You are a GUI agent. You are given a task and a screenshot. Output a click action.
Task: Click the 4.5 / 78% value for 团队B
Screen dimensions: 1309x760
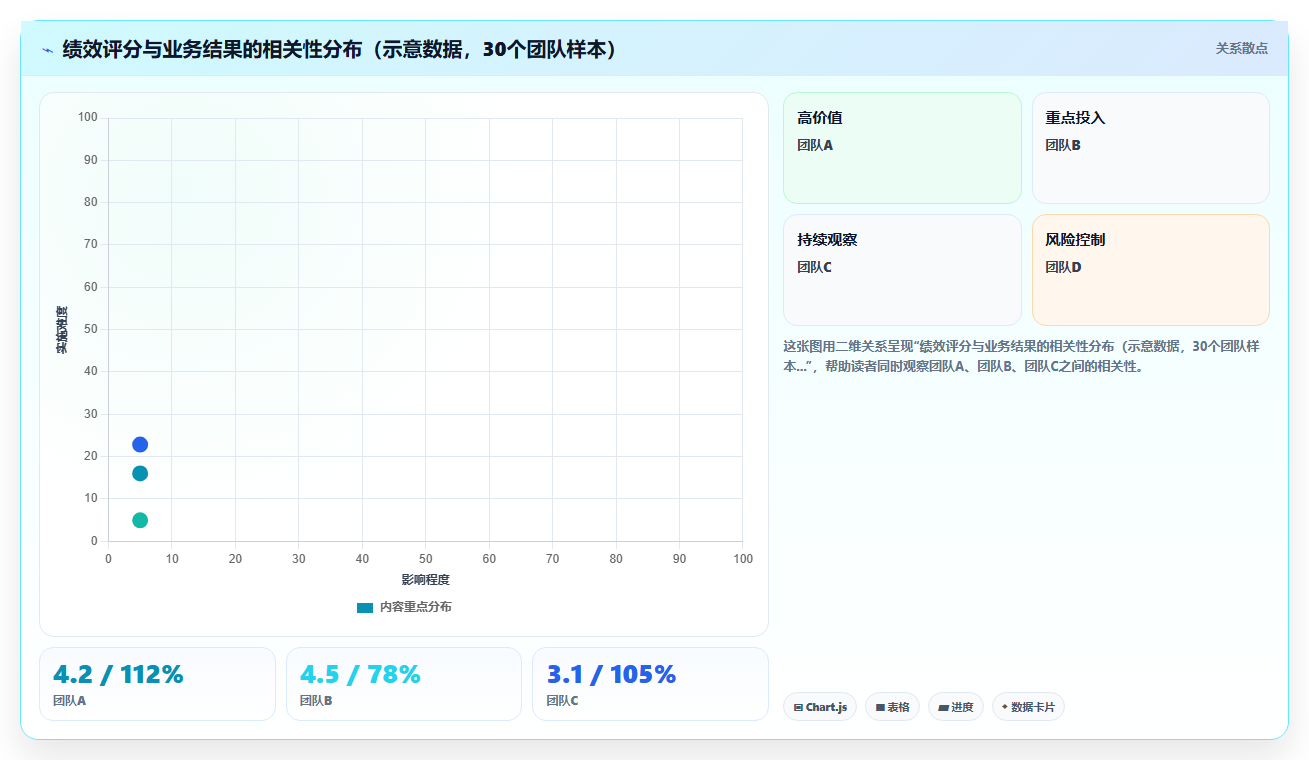(x=360, y=675)
